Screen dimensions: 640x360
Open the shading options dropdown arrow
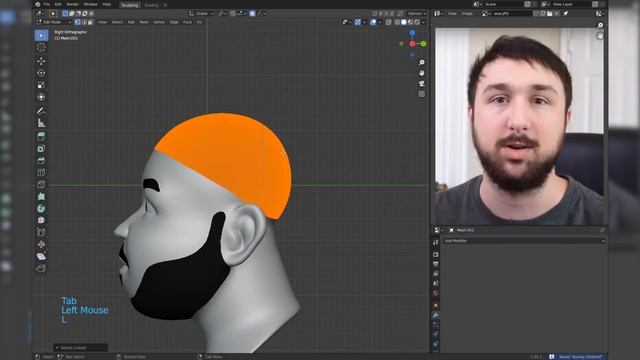pyautogui.click(x=423, y=22)
